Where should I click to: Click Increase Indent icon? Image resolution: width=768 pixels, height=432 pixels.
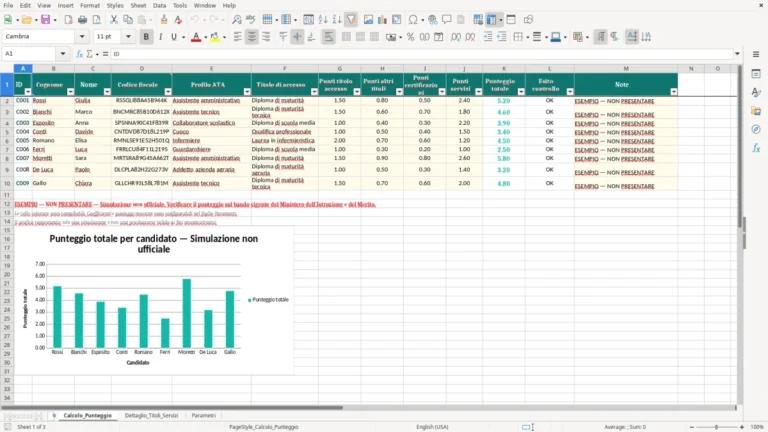pos(488,37)
